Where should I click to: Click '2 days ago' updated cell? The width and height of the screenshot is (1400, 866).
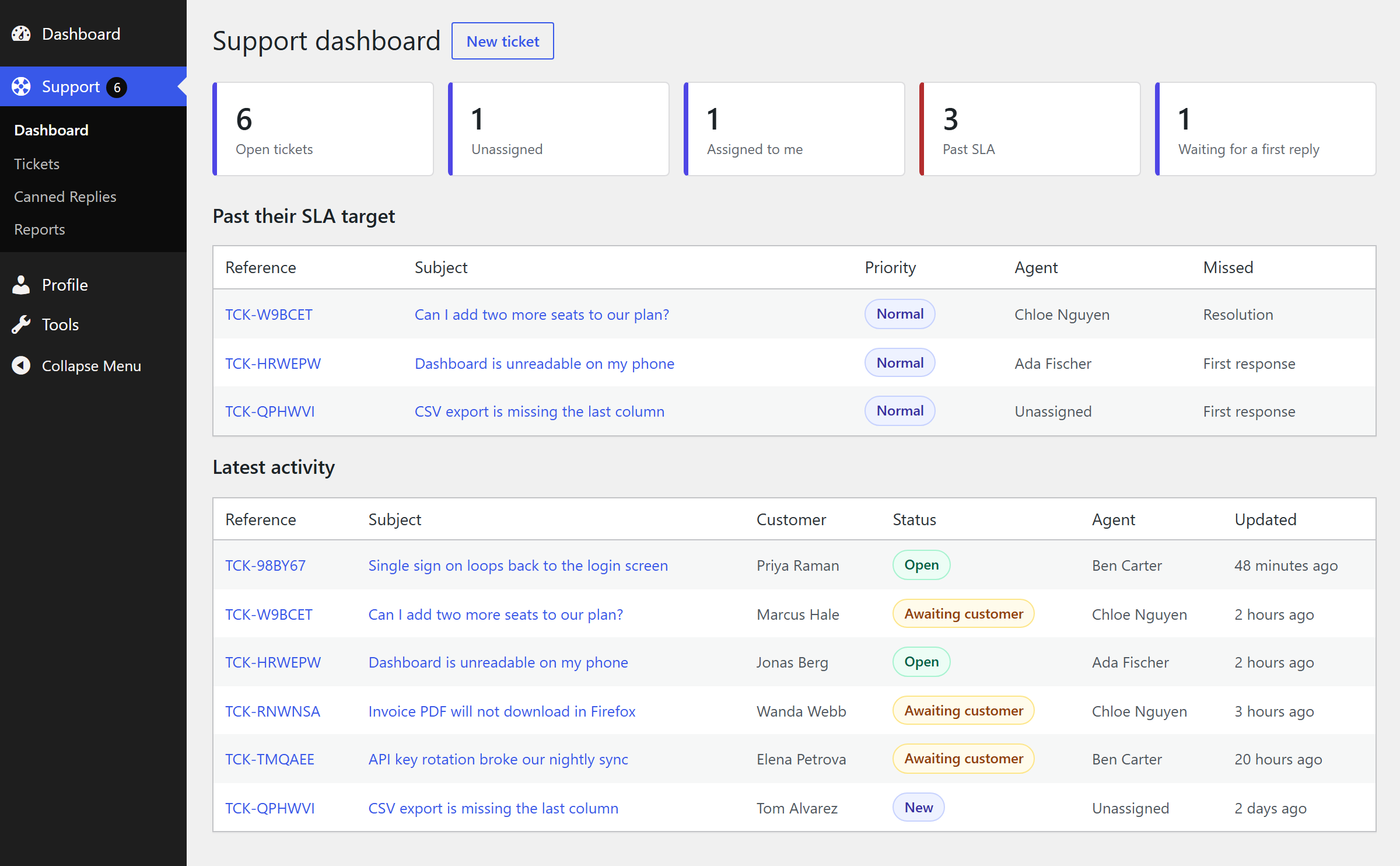[x=1270, y=808]
